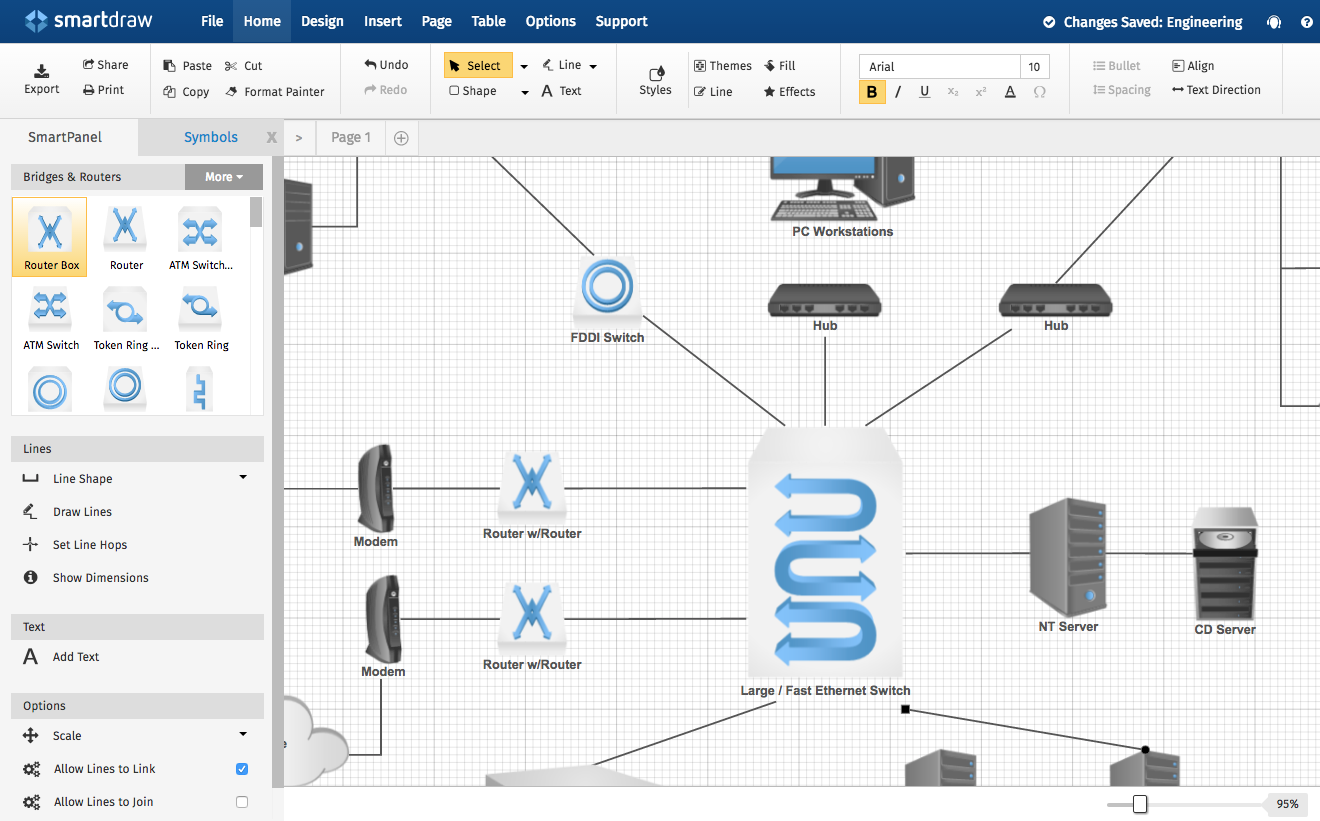Switch to the Symbols tab

(210, 138)
